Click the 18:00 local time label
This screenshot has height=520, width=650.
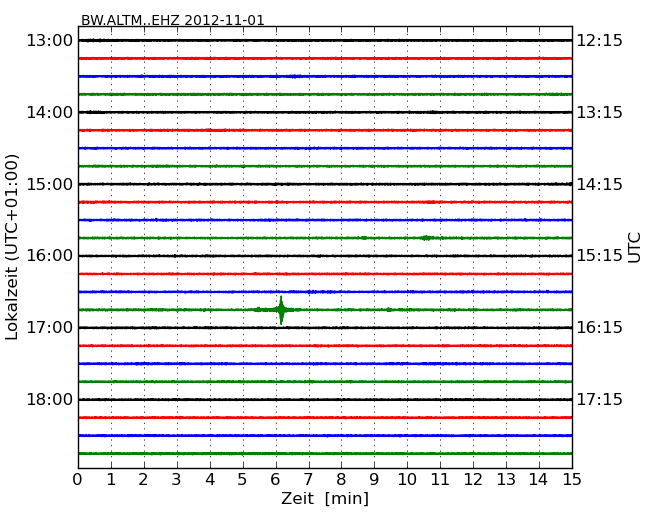(50, 399)
